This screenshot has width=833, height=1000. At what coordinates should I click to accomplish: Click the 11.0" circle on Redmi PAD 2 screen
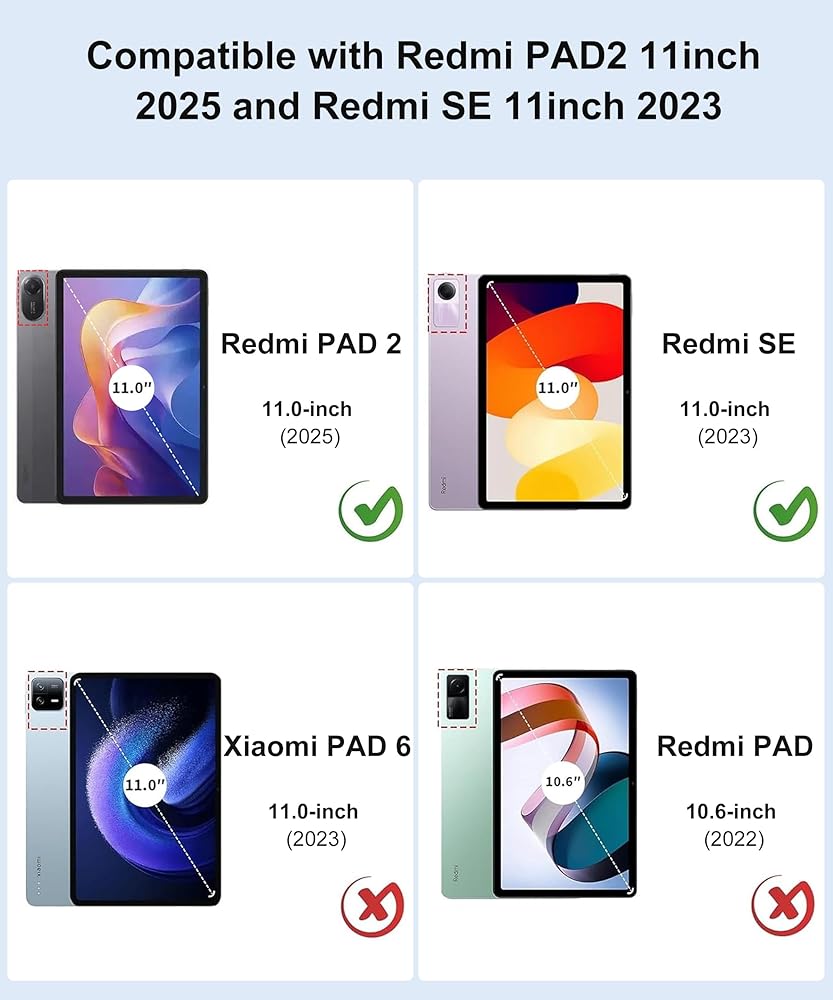131,387
